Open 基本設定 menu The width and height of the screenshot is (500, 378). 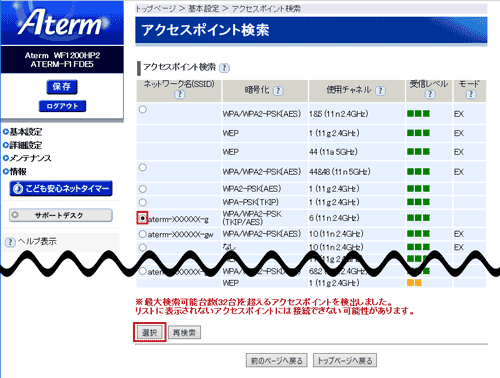coord(26,132)
